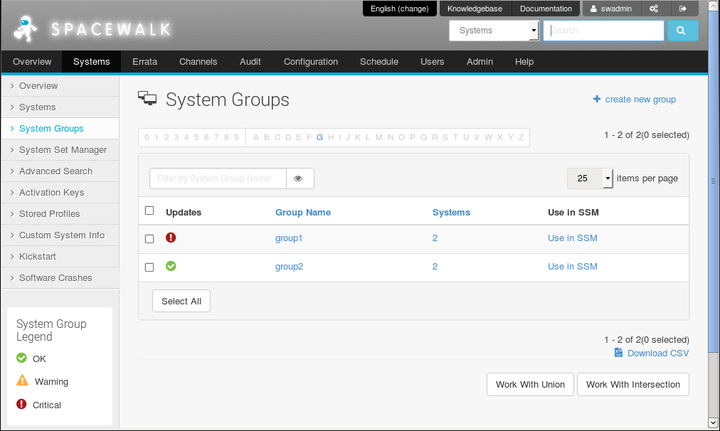Open the Systems search type dropdown

tap(494, 31)
